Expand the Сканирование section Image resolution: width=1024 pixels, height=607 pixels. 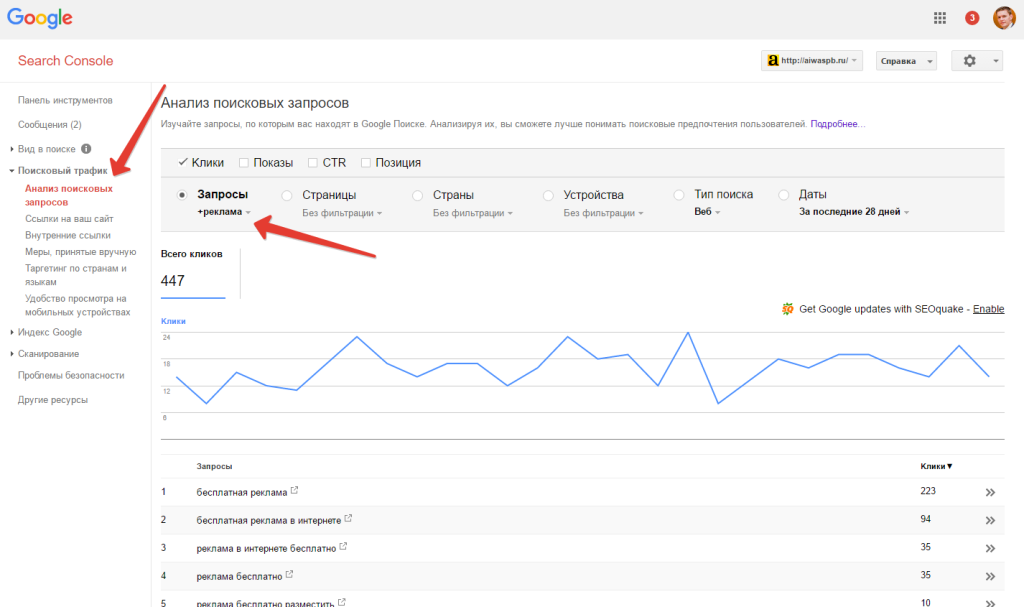pos(12,353)
